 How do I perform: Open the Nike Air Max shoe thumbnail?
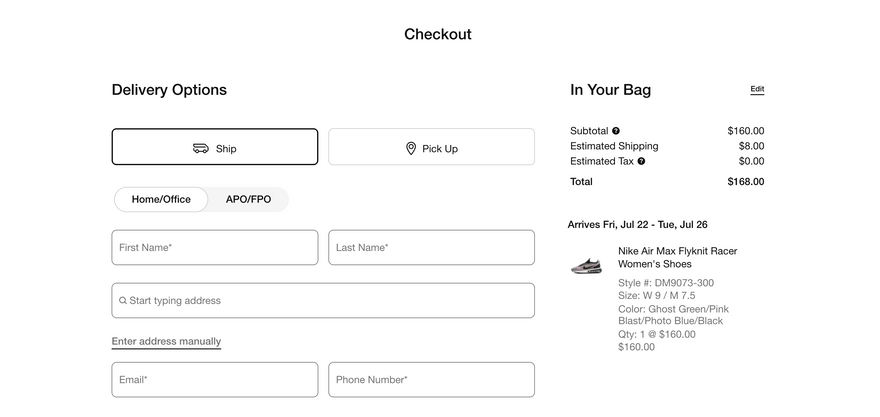[586, 266]
